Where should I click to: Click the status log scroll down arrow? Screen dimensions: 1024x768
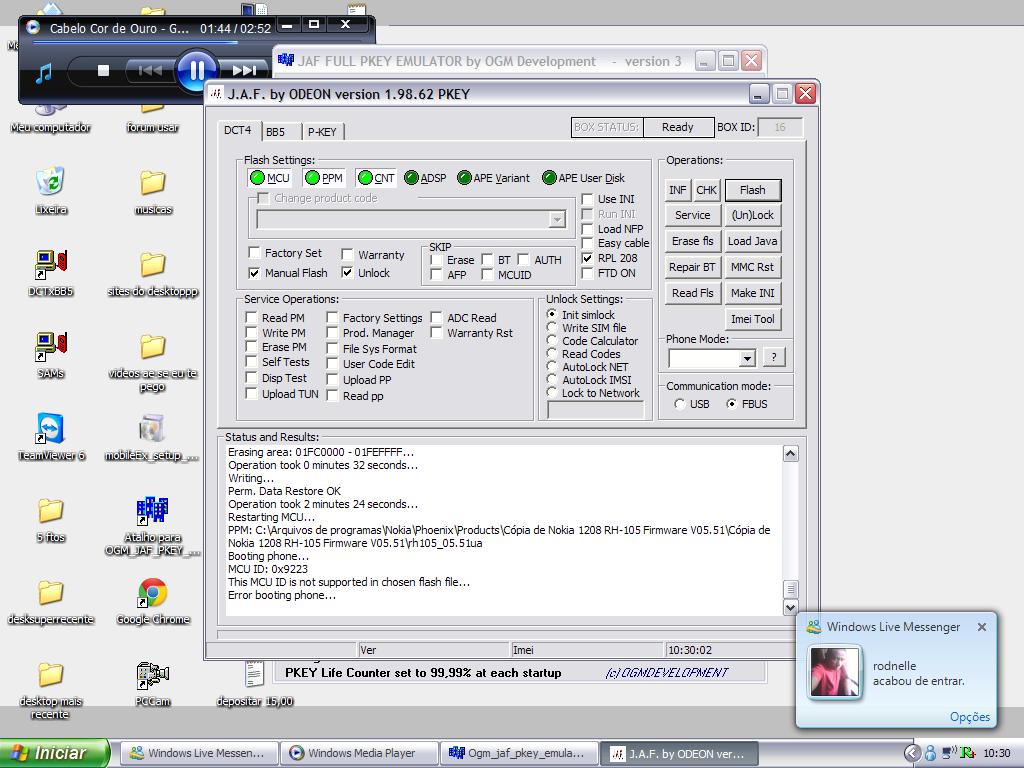(x=790, y=607)
